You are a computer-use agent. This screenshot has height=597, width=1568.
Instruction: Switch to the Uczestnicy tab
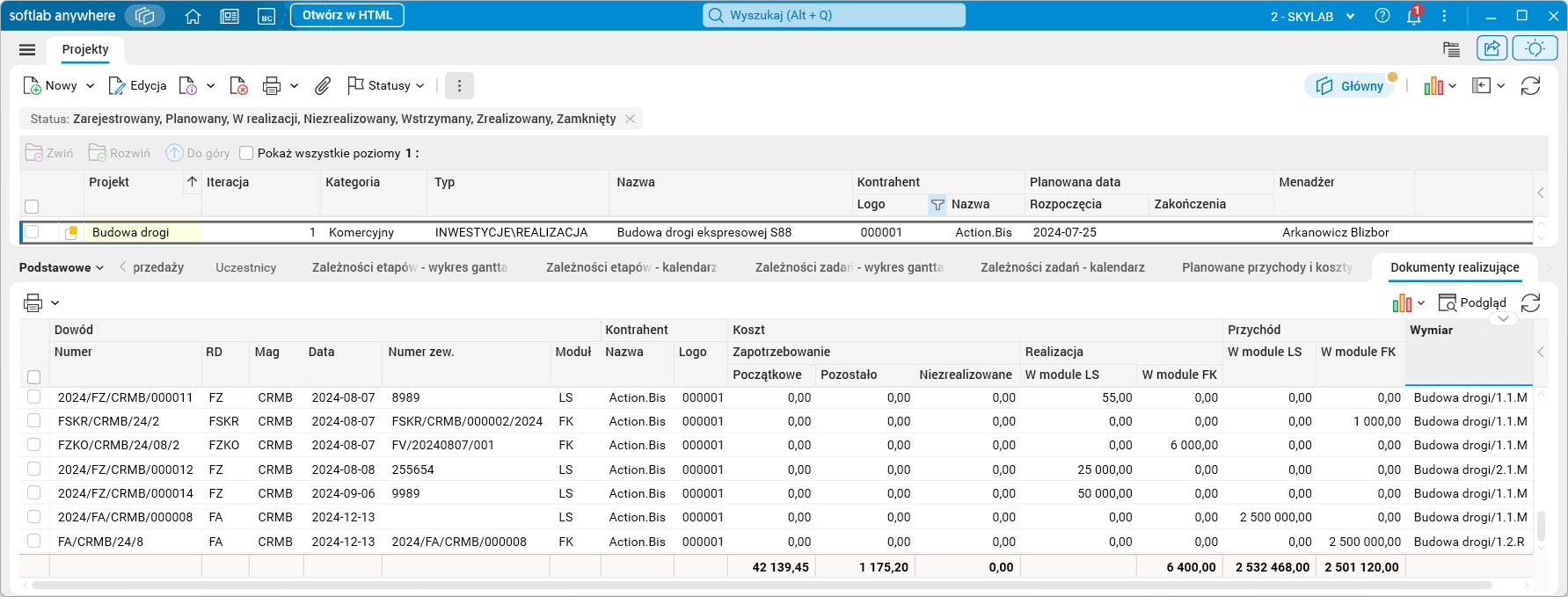[245, 267]
